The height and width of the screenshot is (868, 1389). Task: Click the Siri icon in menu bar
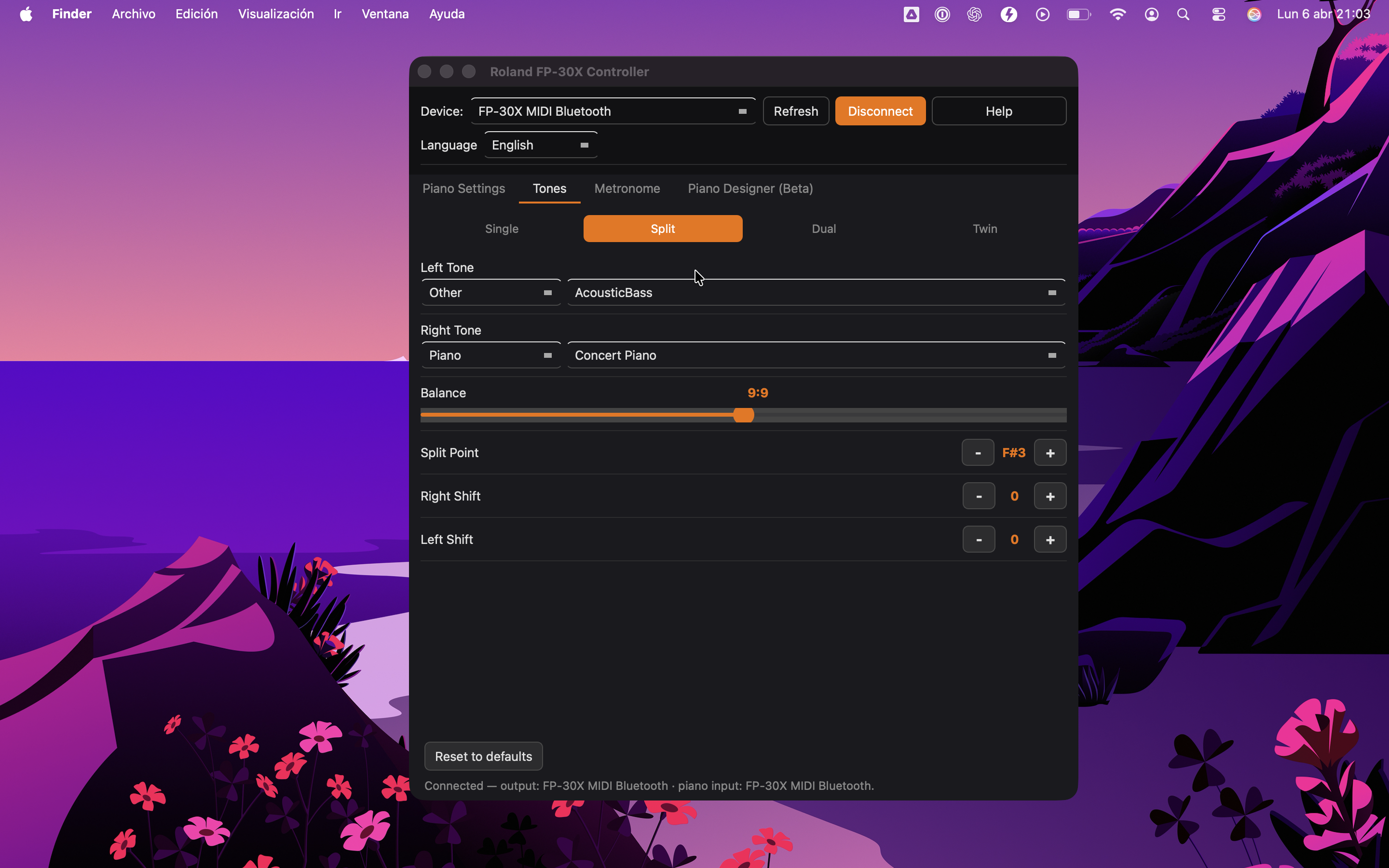(1254, 14)
